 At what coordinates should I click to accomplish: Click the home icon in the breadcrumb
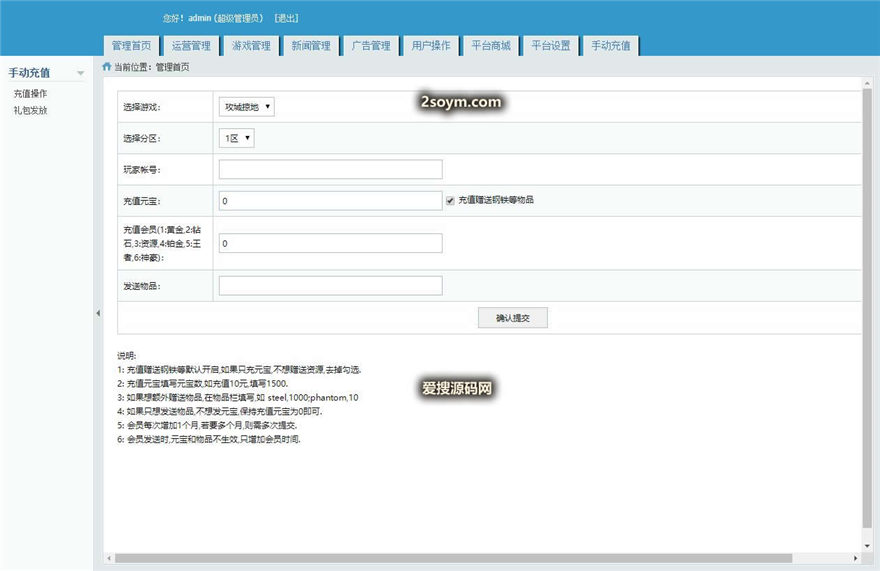pos(107,67)
